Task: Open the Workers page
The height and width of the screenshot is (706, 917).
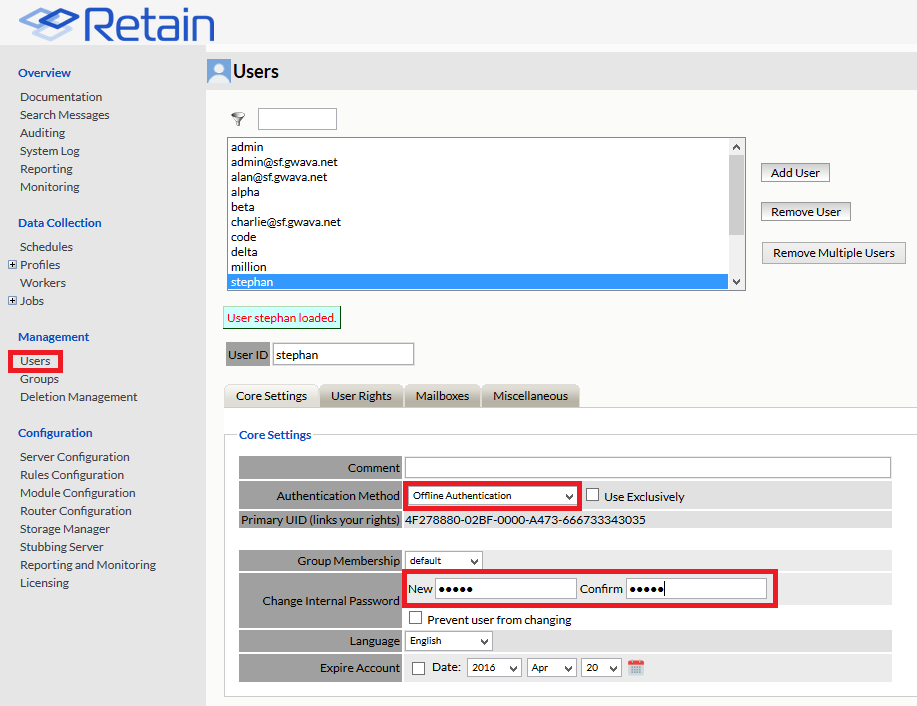Action: (43, 283)
